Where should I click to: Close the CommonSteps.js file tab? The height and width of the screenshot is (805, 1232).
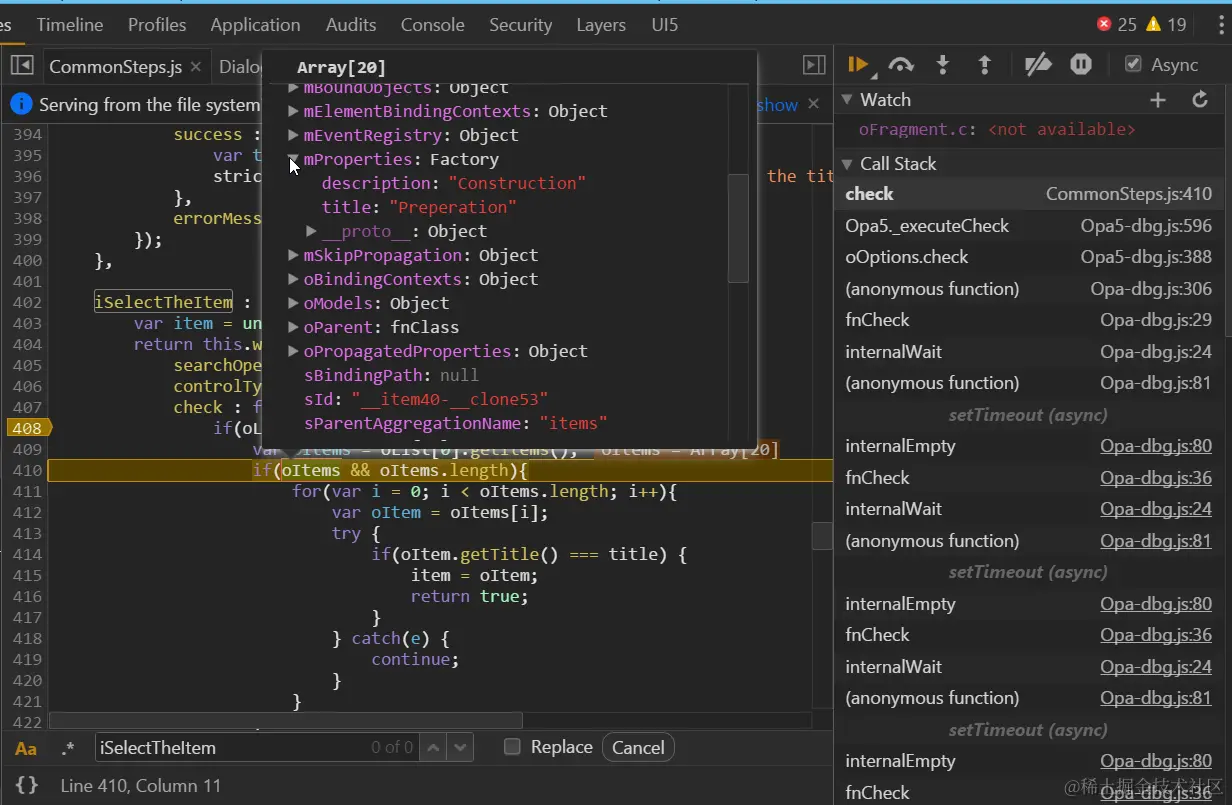[195, 67]
